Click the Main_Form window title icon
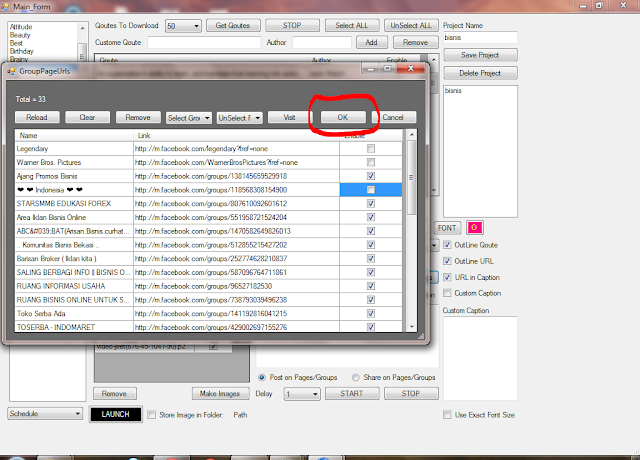Image resolution: width=640 pixels, height=460 pixels. point(4,7)
